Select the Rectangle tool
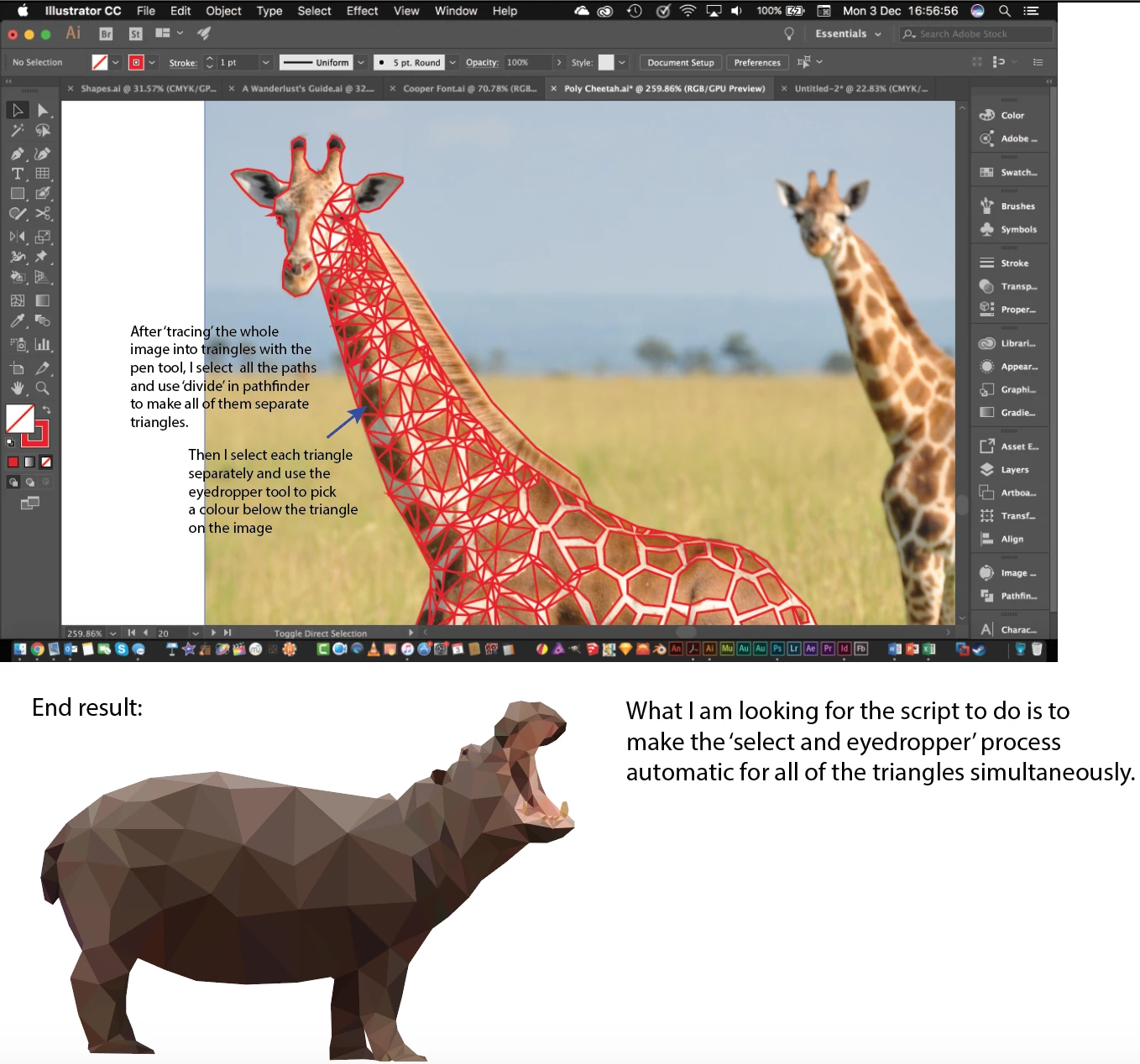 [x=17, y=194]
